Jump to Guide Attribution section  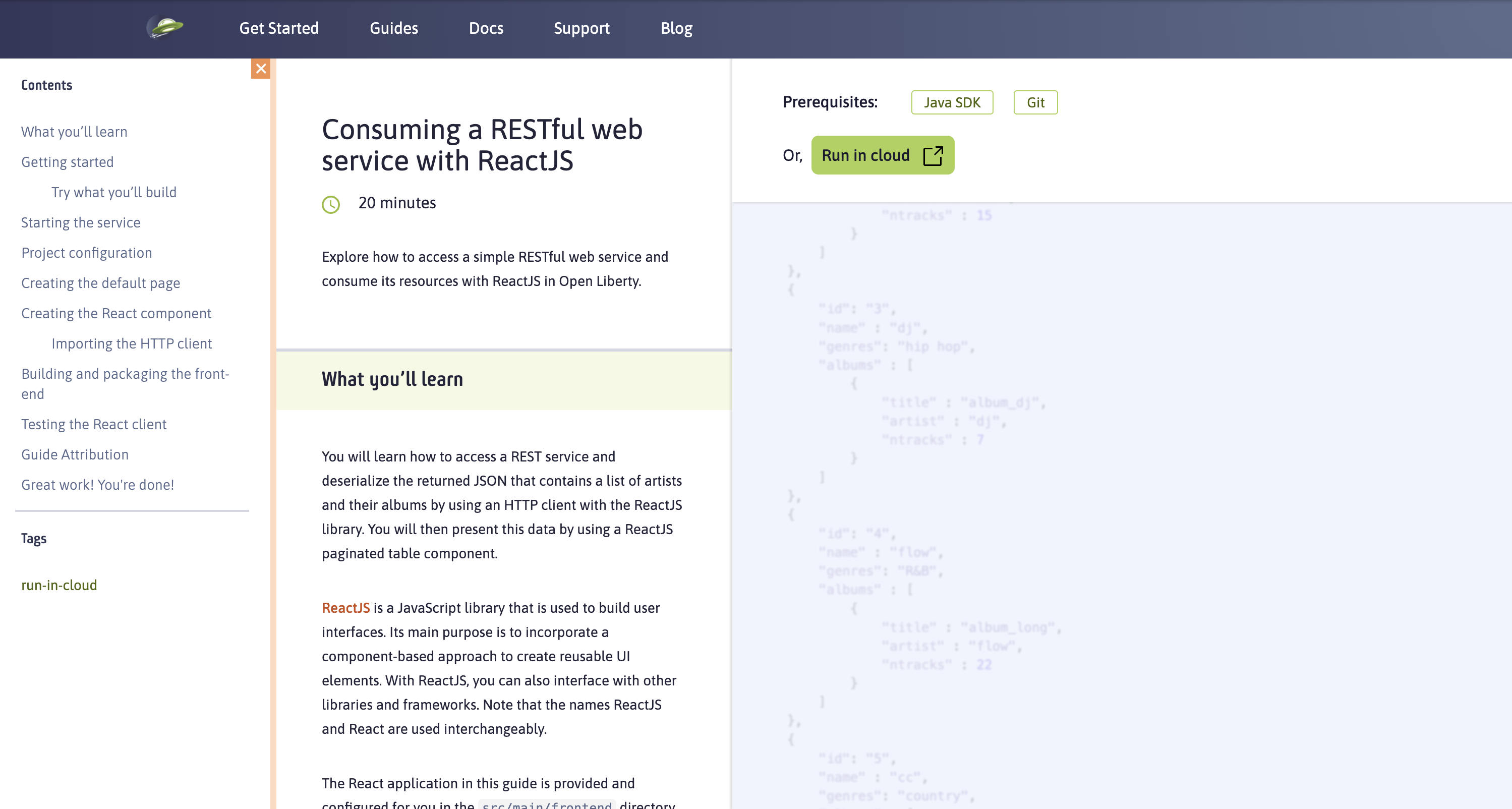tap(75, 454)
